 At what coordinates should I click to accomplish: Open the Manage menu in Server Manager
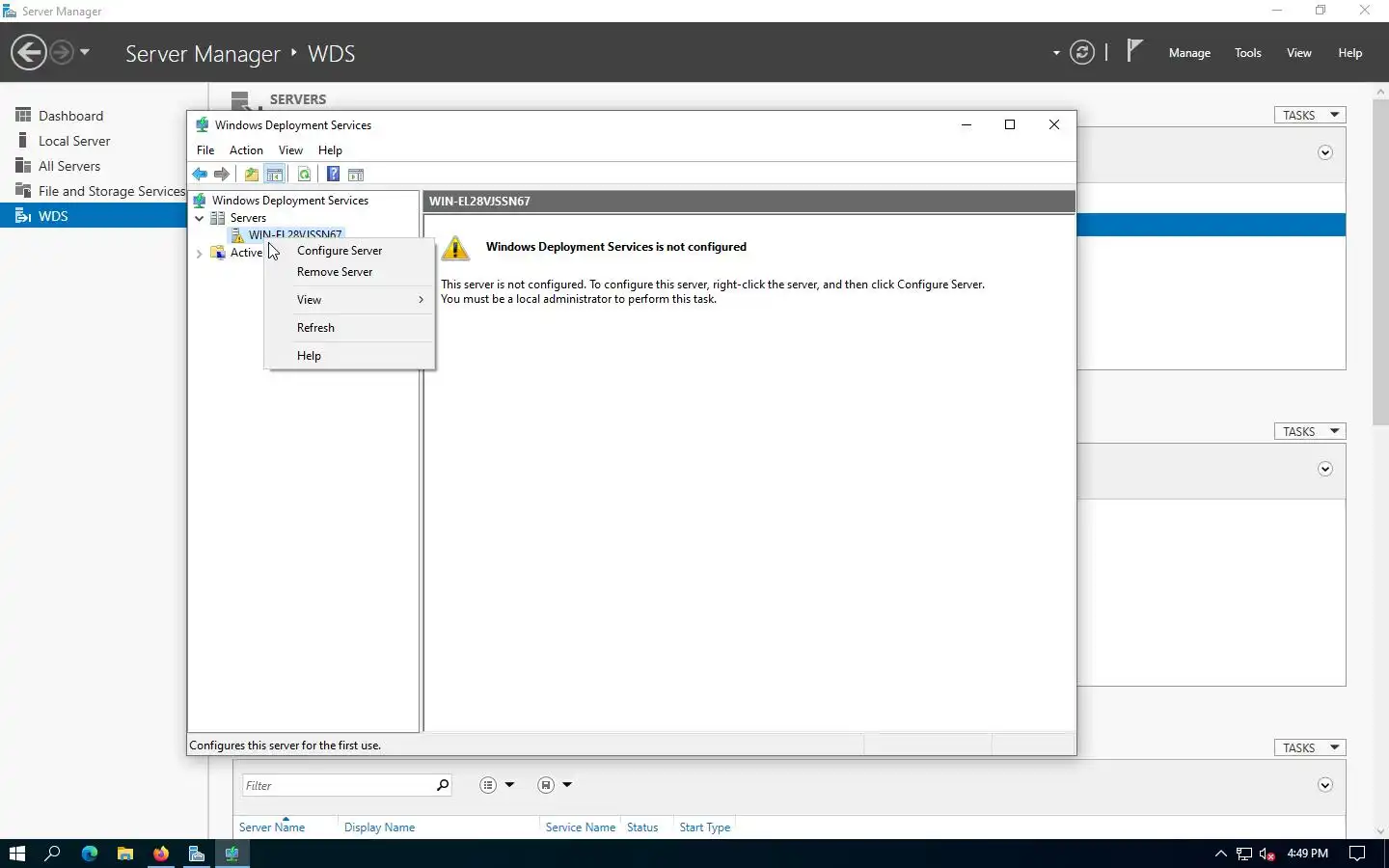click(1189, 53)
